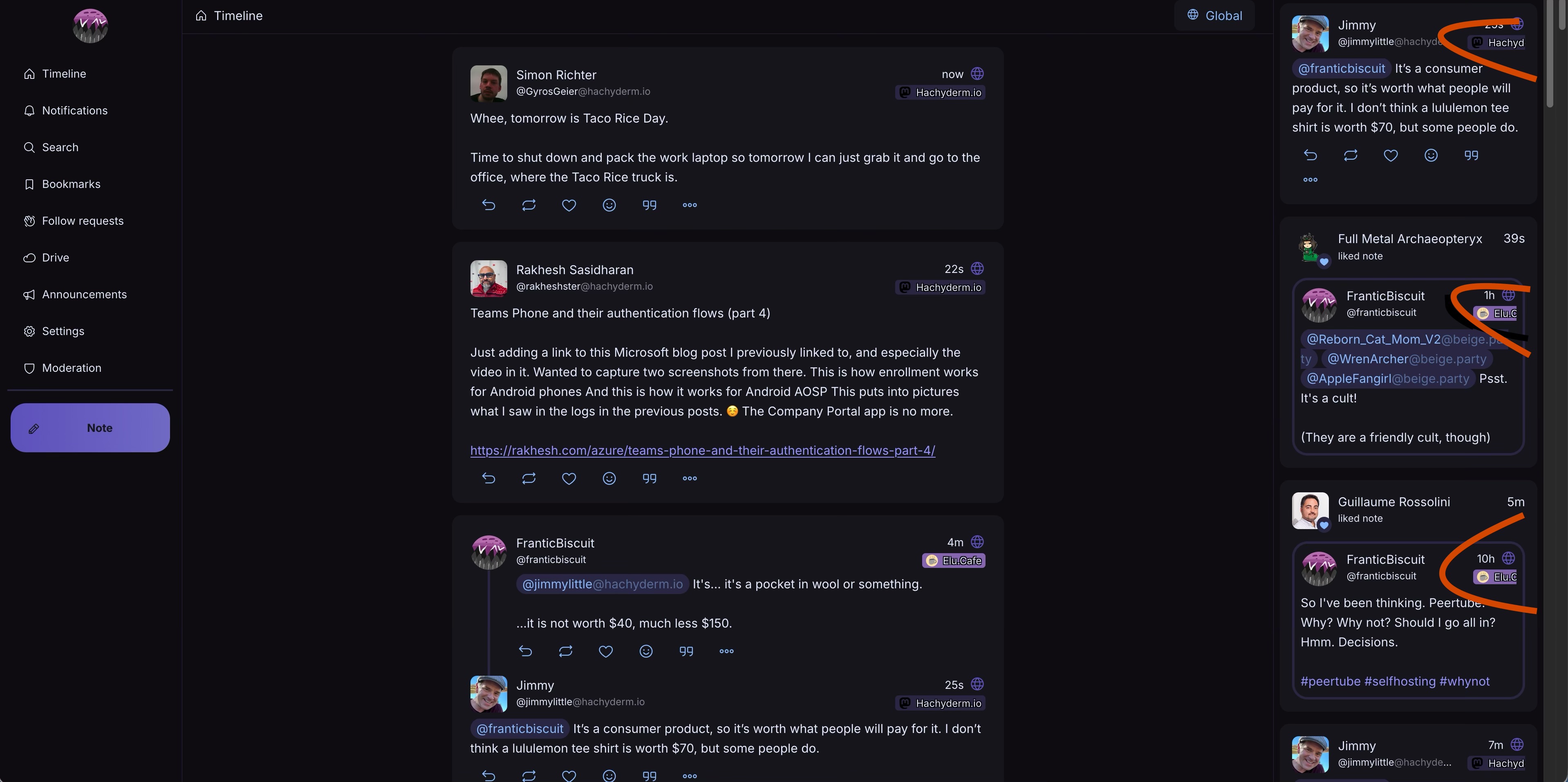Open more options on Simon Richter's post
1568x782 pixels.
click(689, 205)
